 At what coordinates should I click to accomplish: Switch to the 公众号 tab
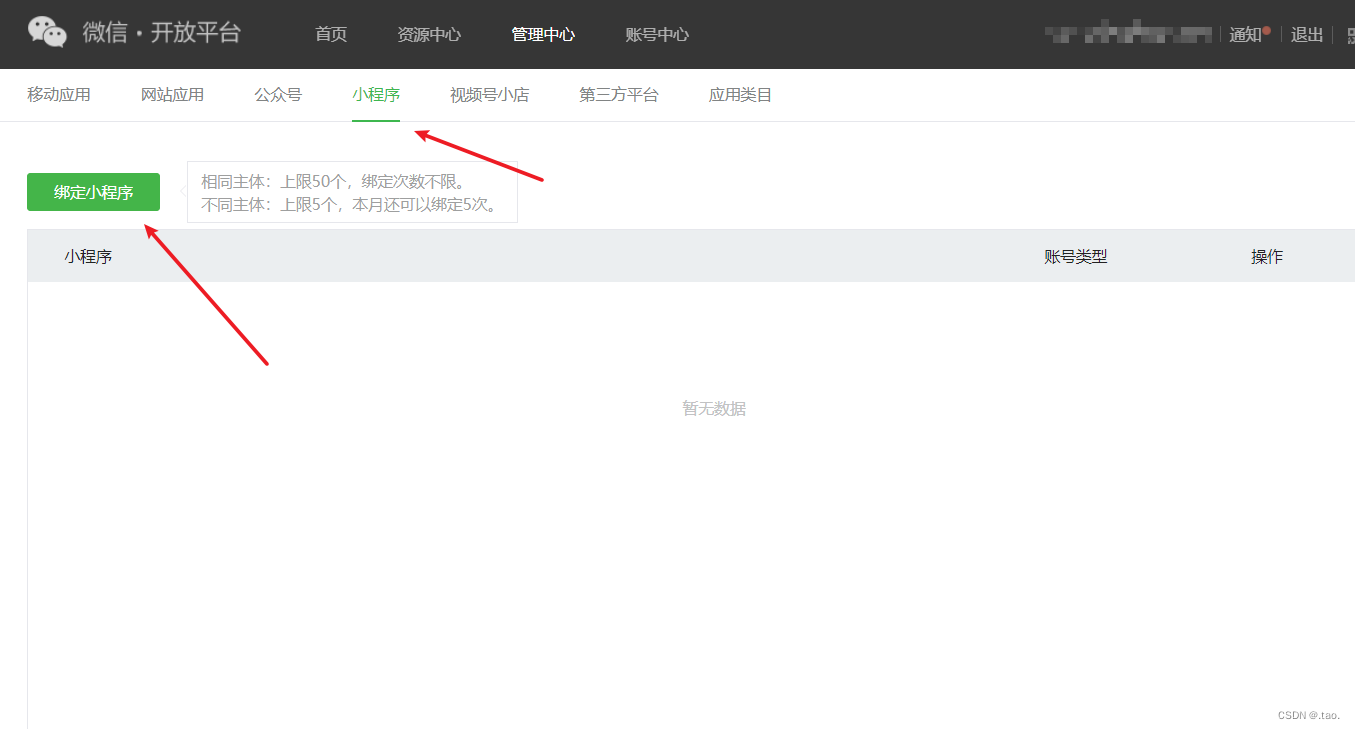tap(278, 95)
